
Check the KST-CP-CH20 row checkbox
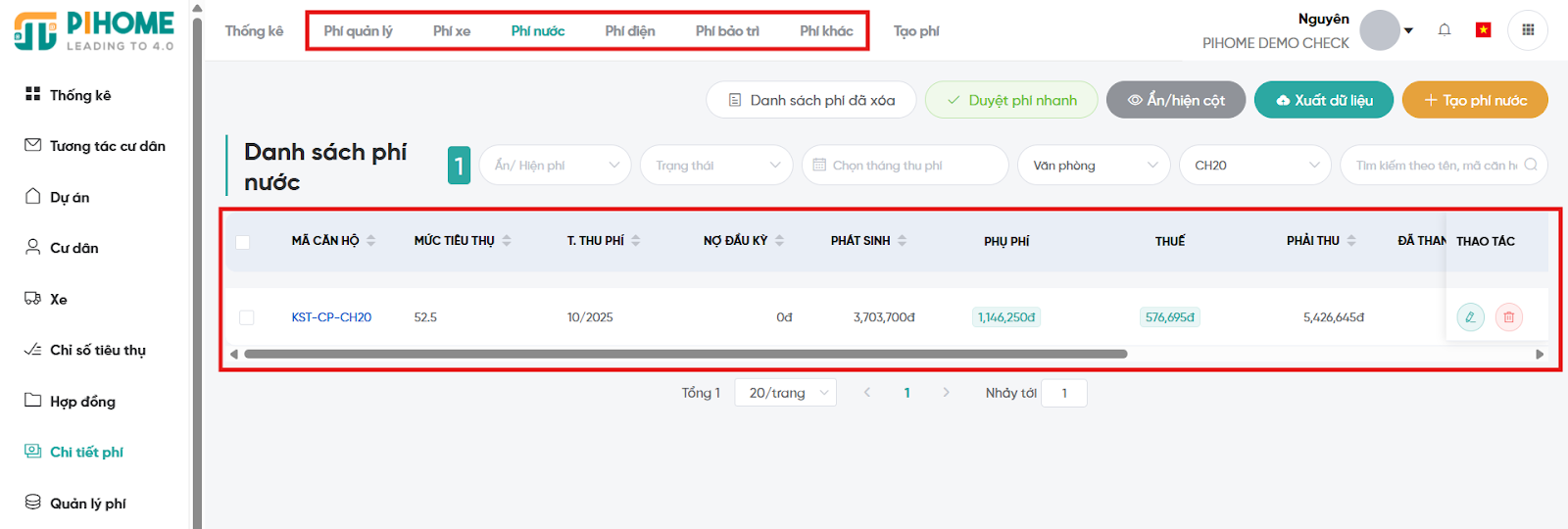coord(247,317)
